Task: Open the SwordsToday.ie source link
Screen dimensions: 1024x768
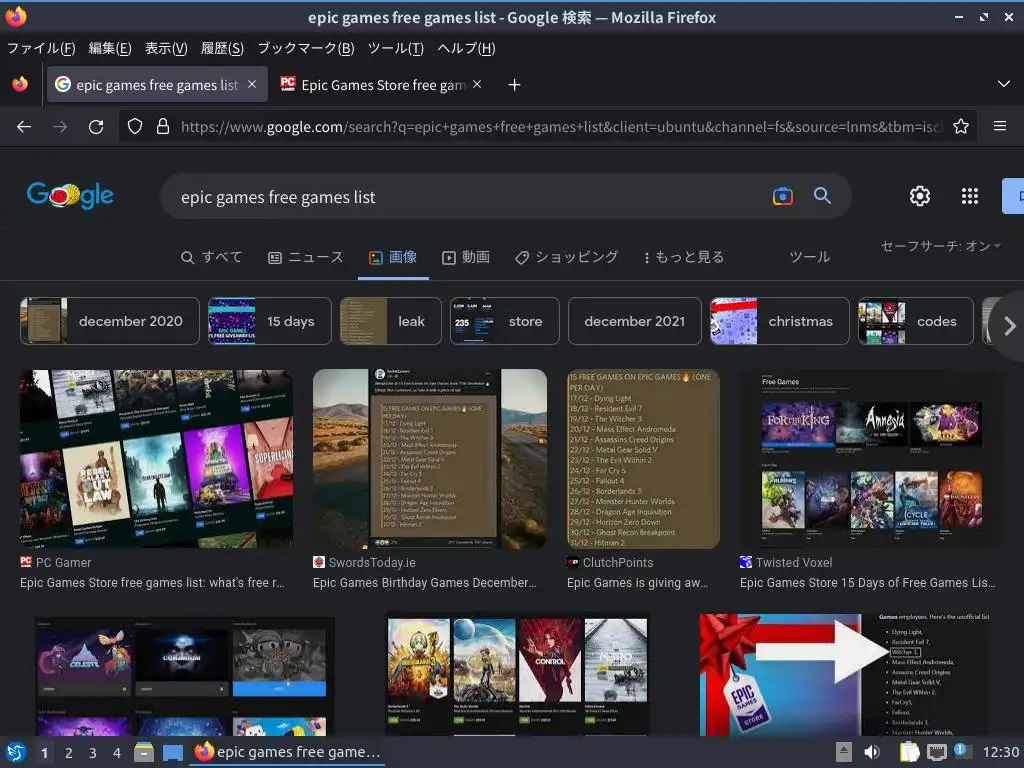Action: click(x=364, y=562)
